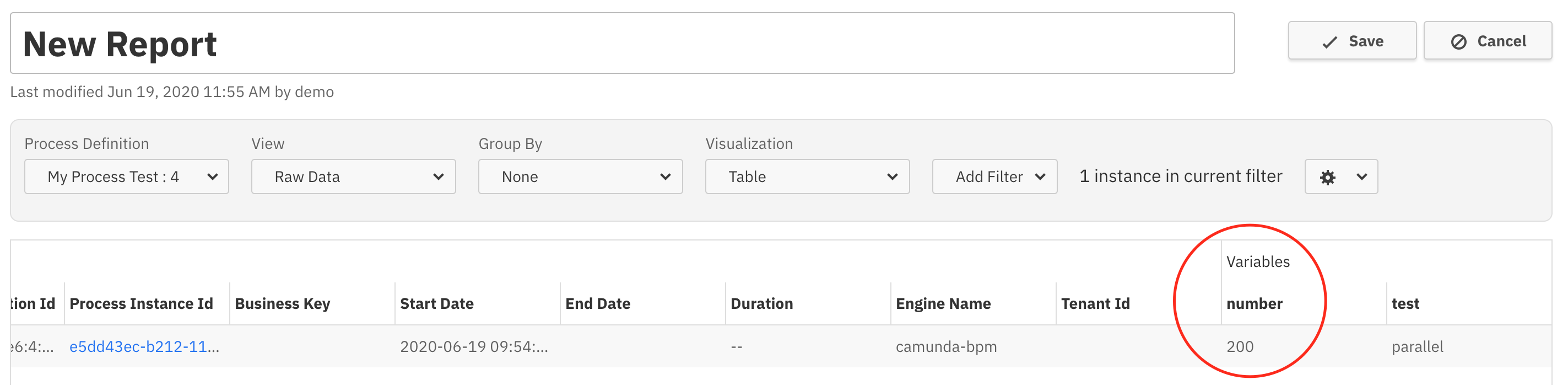This screenshot has height=385, width=1568.
Task: Expand the View dropdown showing Raw Data
Action: 353,177
